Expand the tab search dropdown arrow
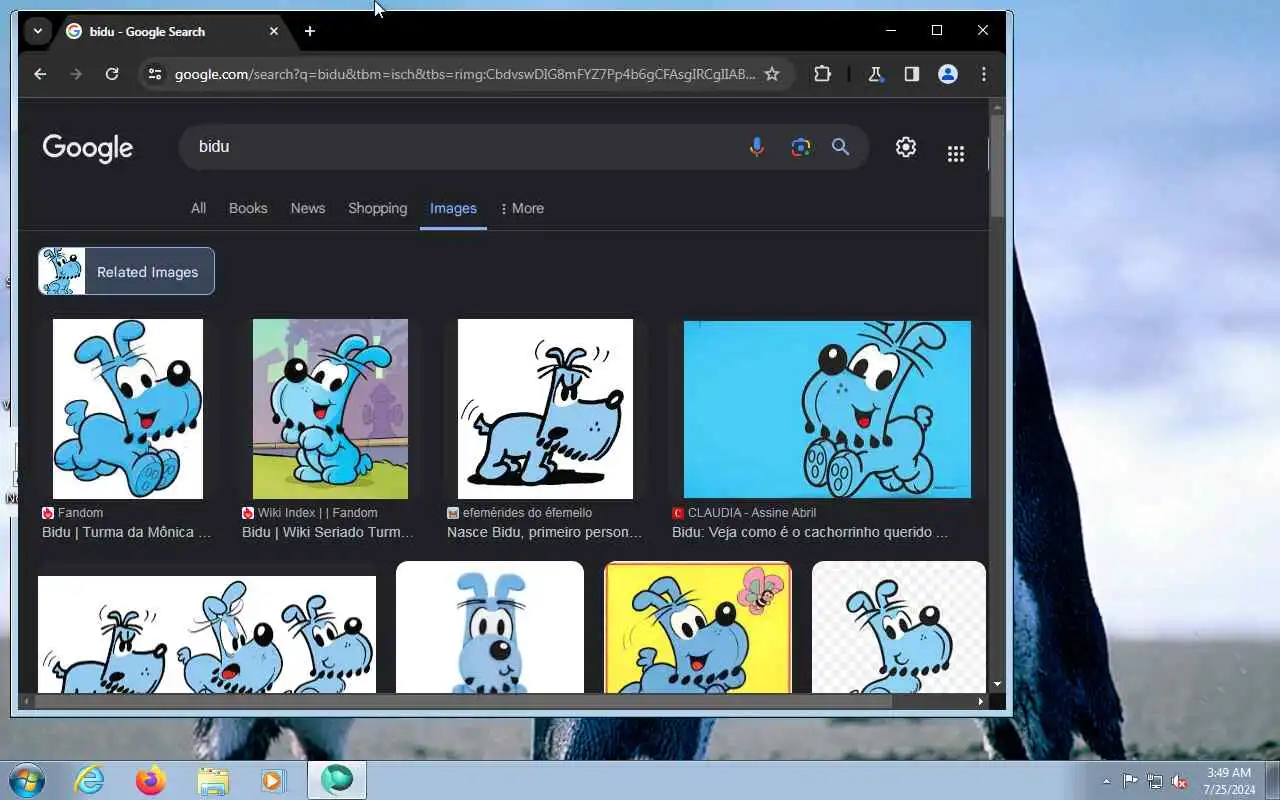The image size is (1280, 800). 38,31
